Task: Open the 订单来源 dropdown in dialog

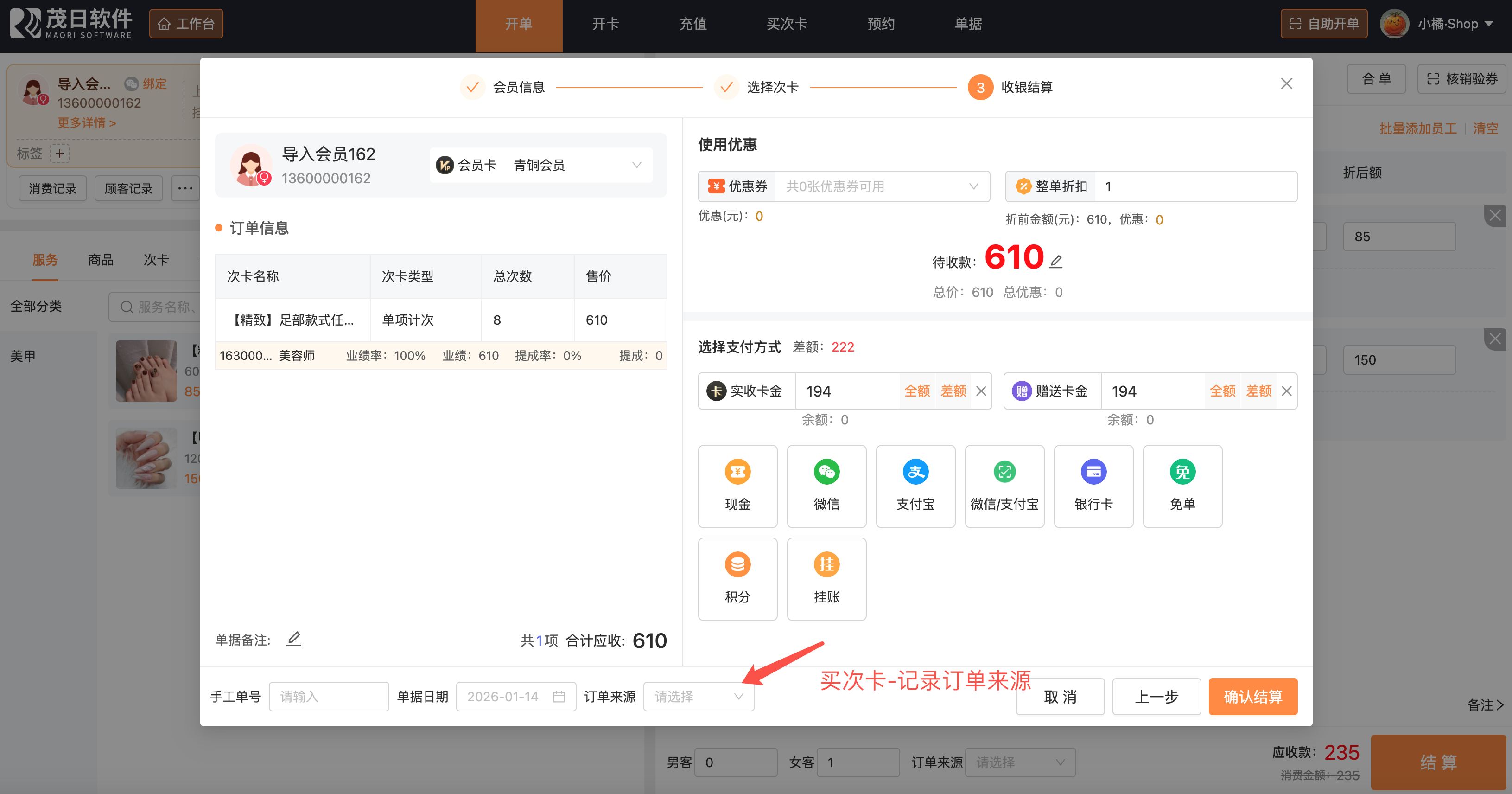Action: (698, 697)
